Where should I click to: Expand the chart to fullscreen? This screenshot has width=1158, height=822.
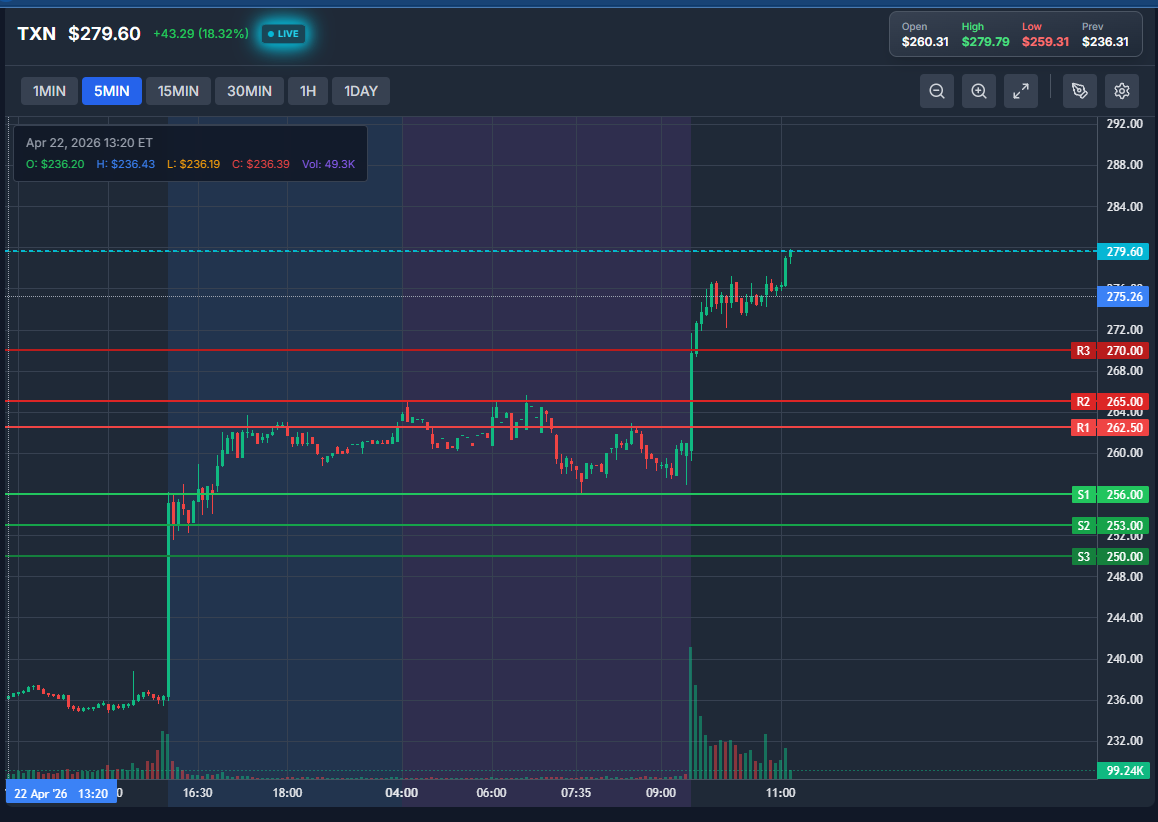tap(1021, 91)
